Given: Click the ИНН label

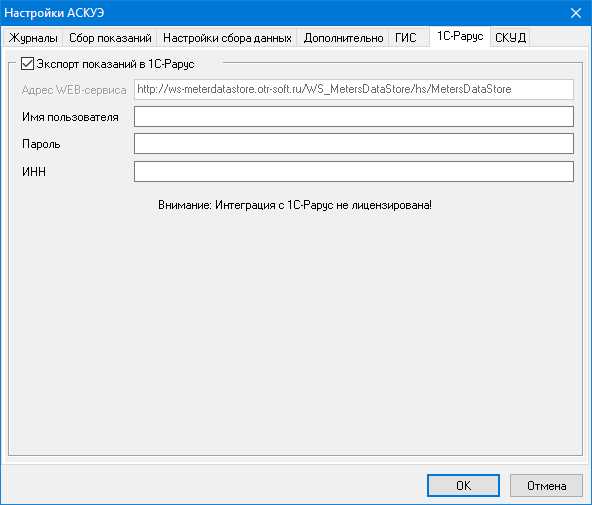Looking at the screenshot, I should [34, 172].
